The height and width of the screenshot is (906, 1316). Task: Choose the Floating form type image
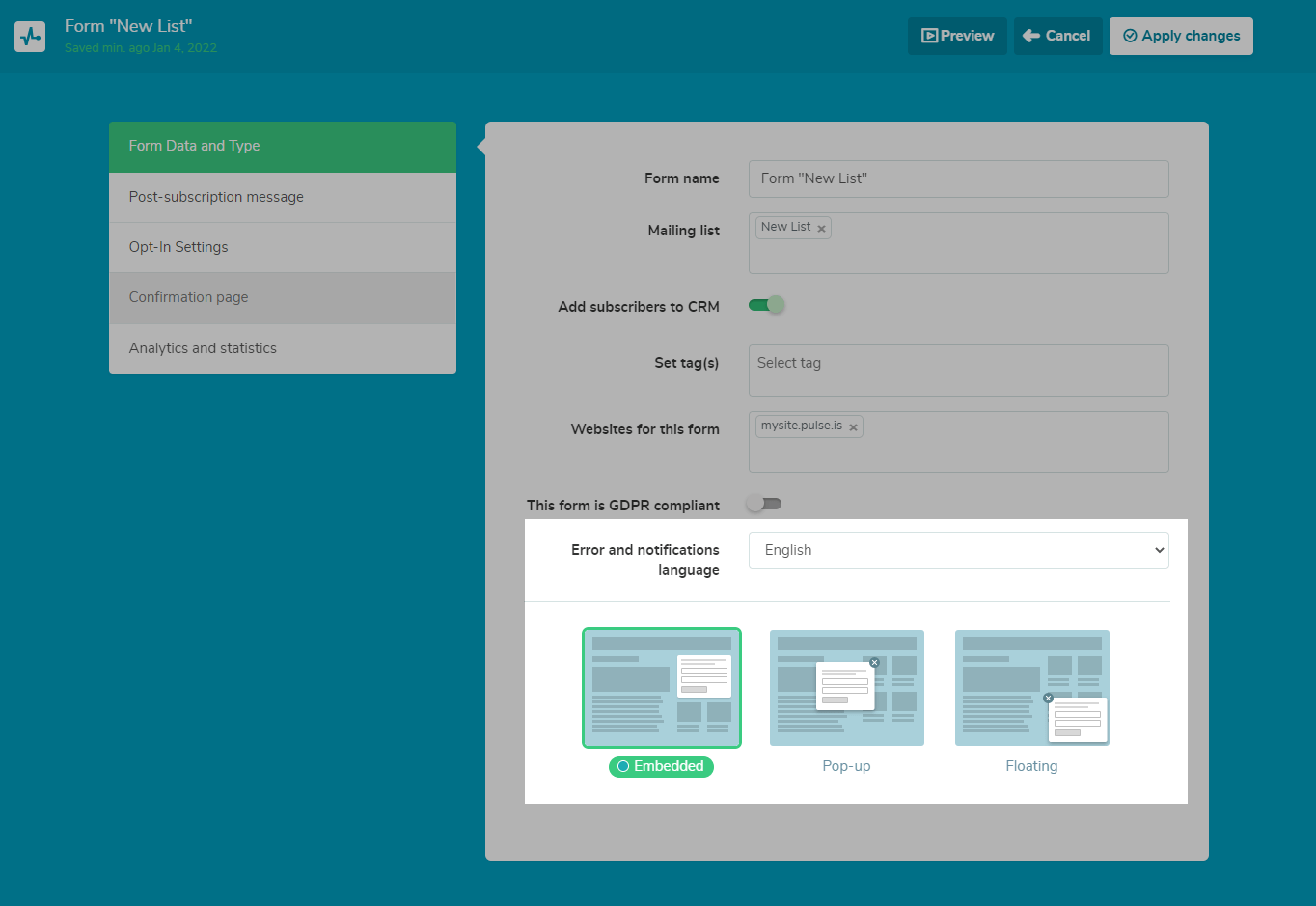pos(1031,688)
